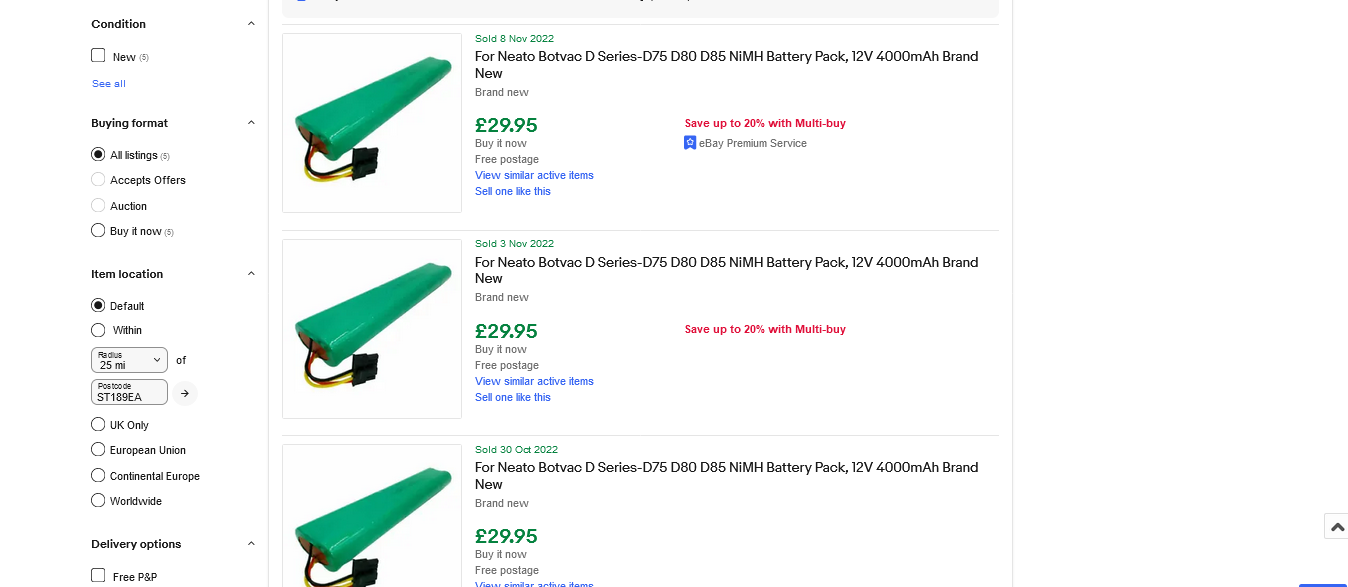Collapse the Buying format filter section
The image size is (1348, 587).
pyautogui.click(x=251, y=123)
